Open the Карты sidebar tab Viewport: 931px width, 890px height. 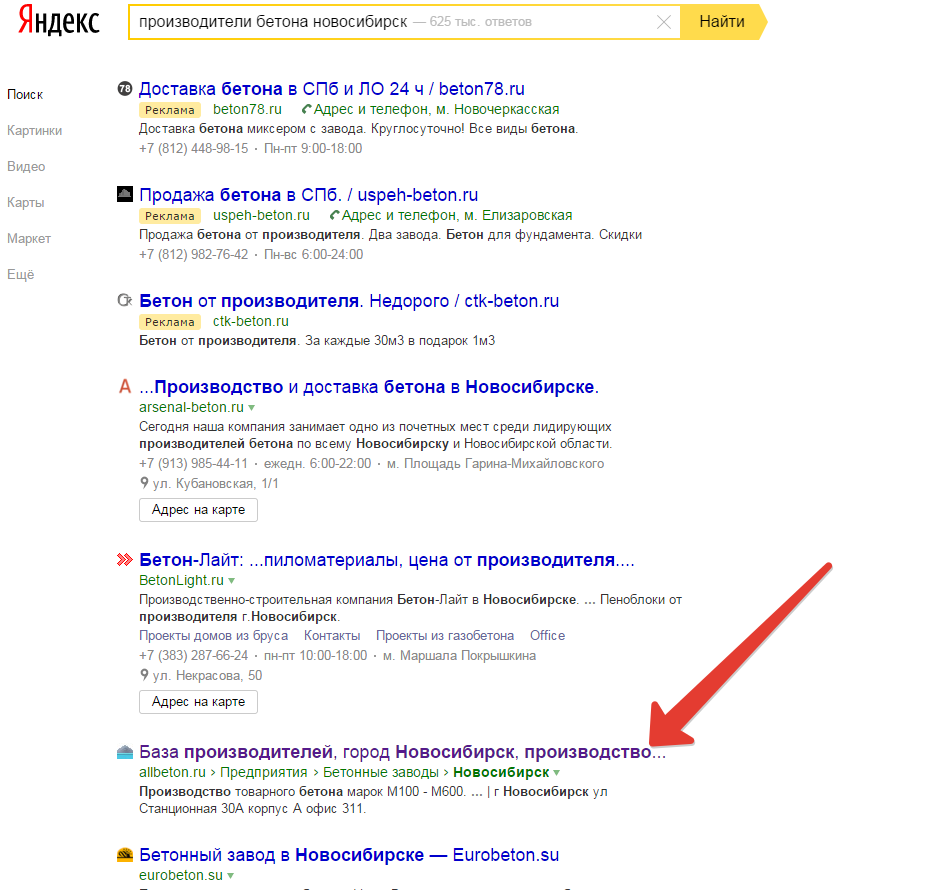pos(26,202)
